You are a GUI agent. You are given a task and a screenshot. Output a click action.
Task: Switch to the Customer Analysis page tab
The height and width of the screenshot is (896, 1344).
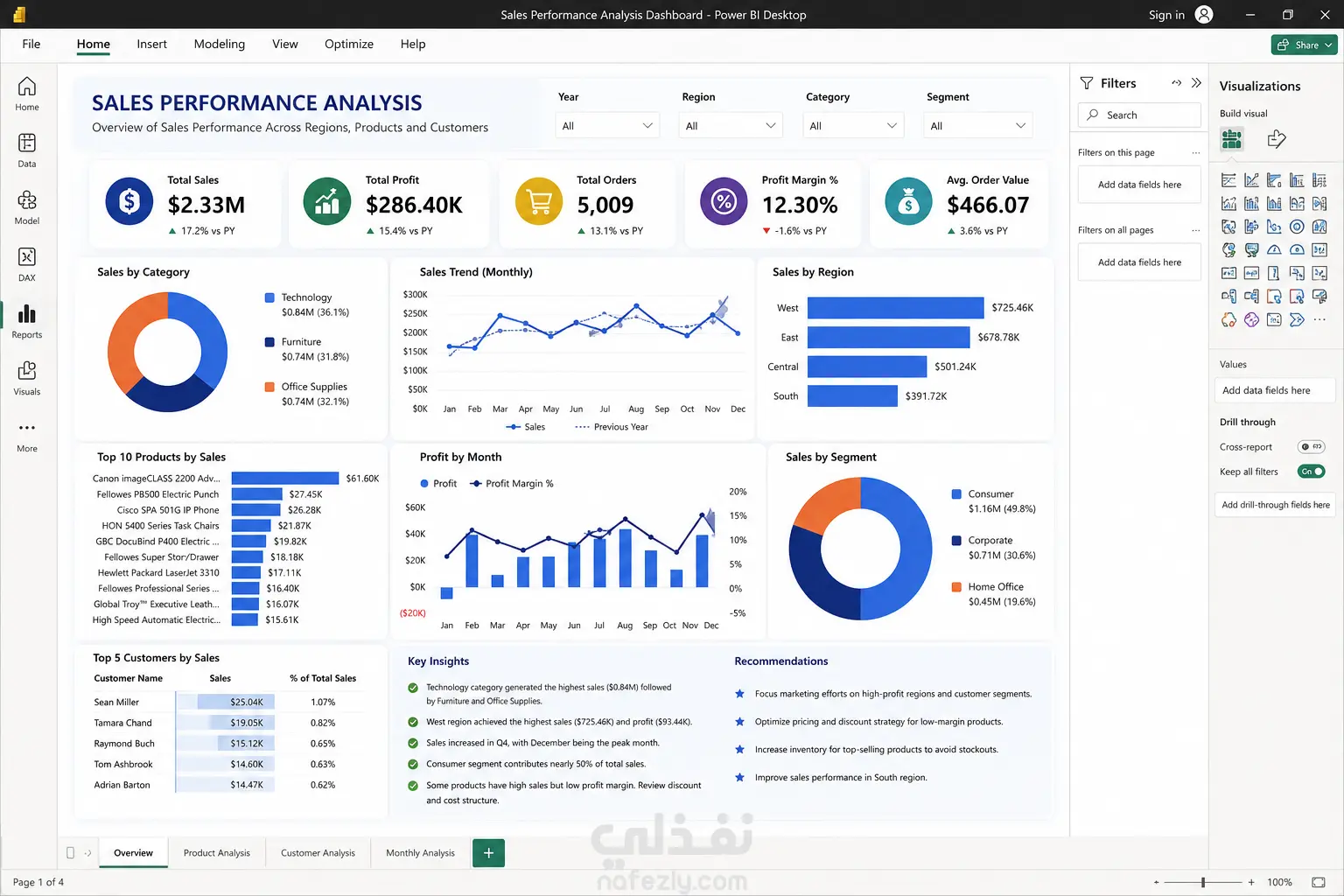click(318, 853)
